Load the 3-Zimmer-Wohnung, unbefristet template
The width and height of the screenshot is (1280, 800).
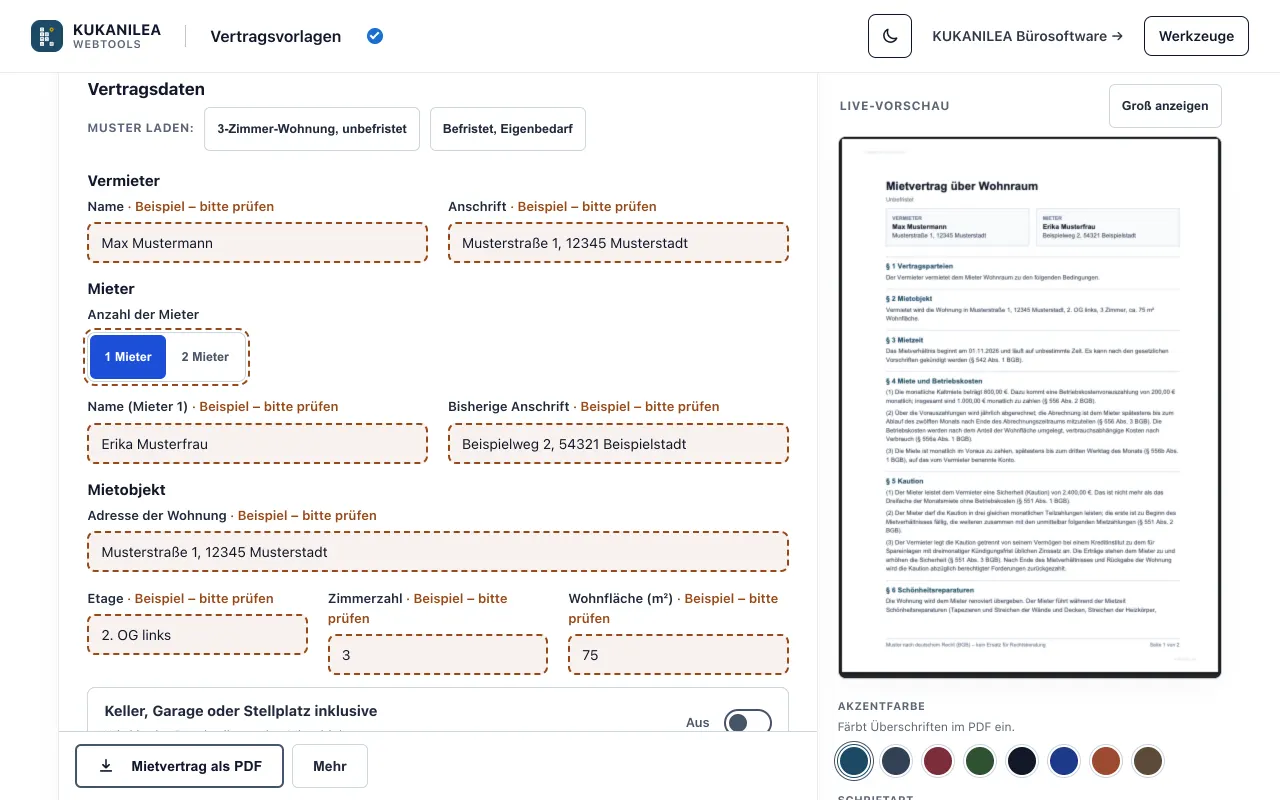click(312, 129)
